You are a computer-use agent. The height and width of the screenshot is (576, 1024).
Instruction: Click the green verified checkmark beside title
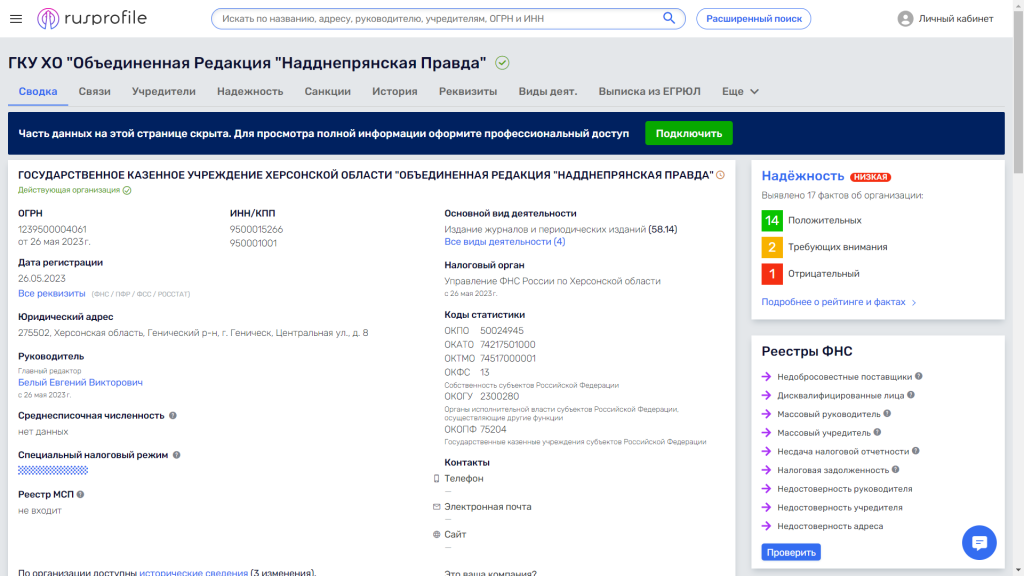click(x=502, y=63)
